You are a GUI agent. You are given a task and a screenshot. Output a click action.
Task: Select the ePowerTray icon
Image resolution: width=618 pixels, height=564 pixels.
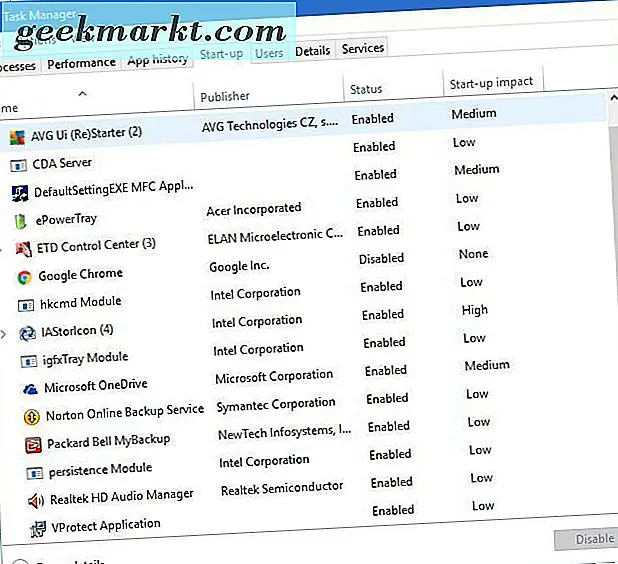[x=19, y=219]
